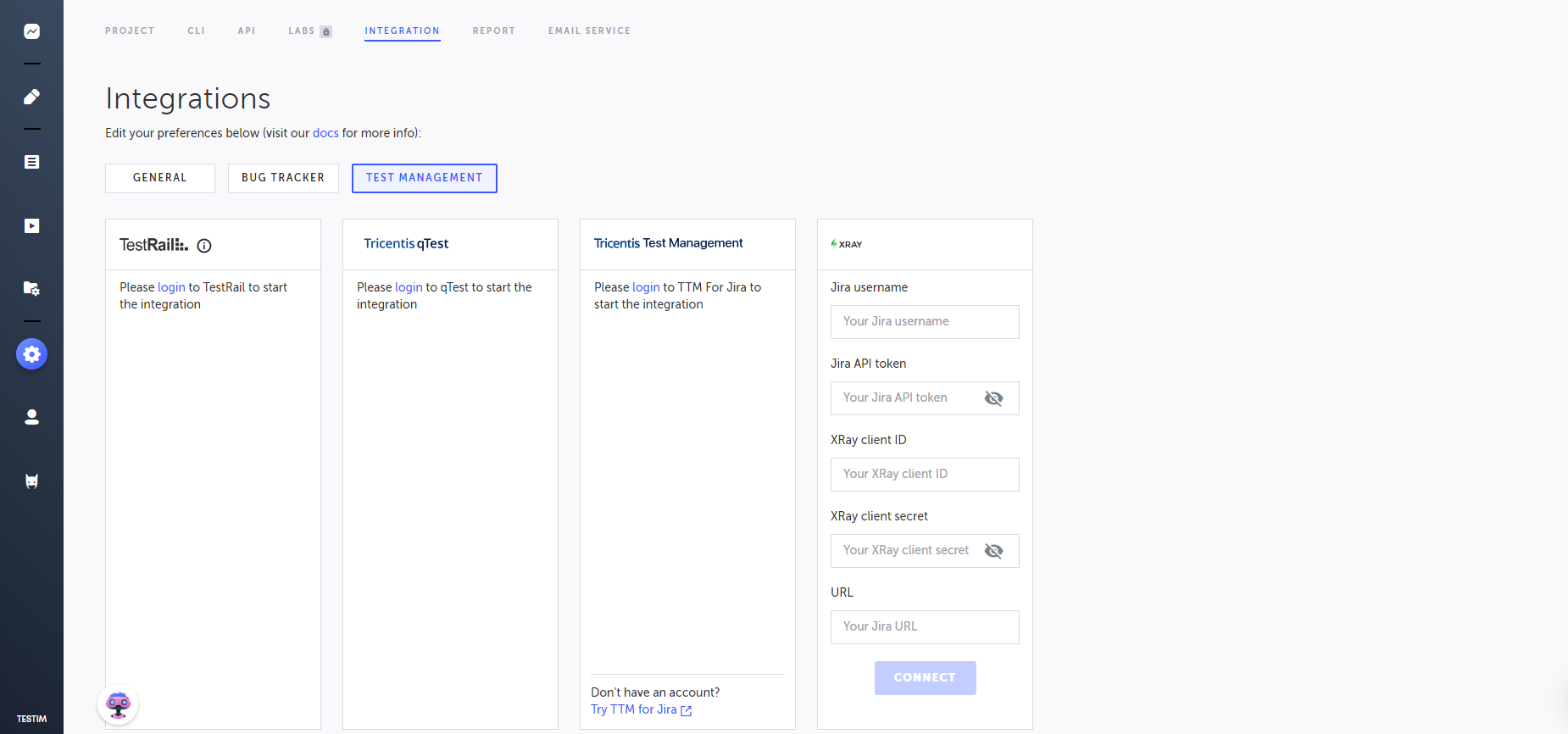Click the "XRay client secret" field label
The width and height of the screenshot is (1568, 734).
(x=879, y=516)
